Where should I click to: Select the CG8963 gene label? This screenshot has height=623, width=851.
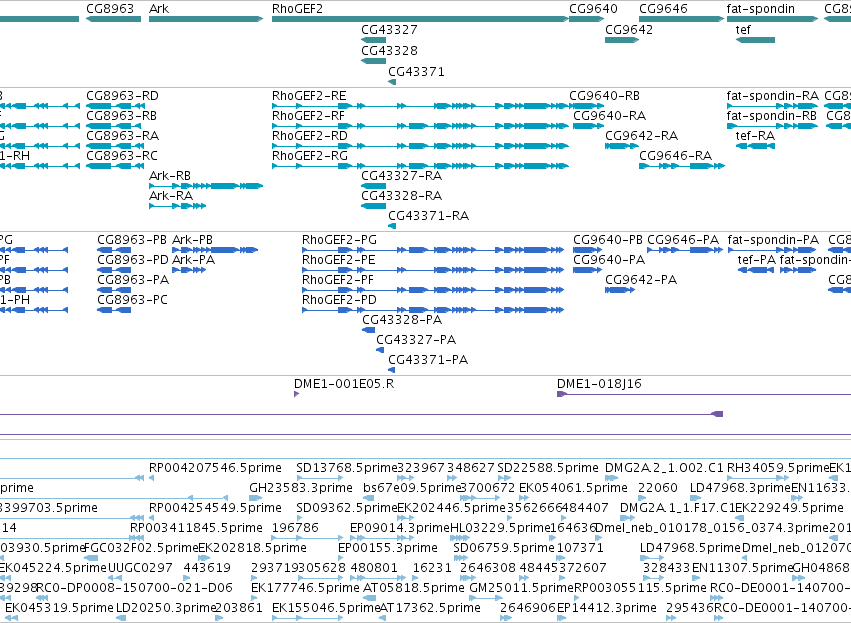(x=110, y=9)
